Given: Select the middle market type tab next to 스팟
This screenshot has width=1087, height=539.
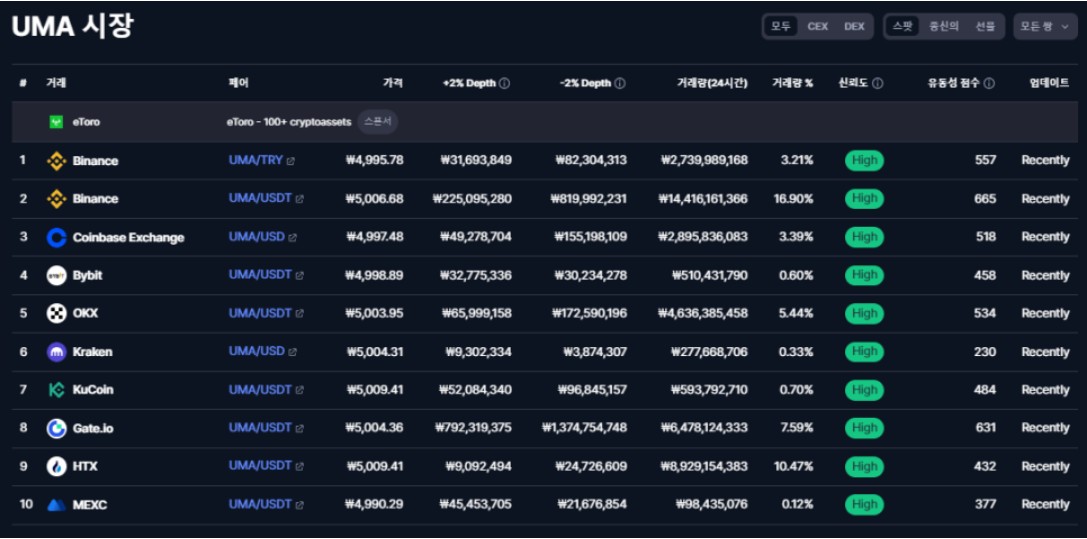Looking at the screenshot, I should [x=944, y=26].
